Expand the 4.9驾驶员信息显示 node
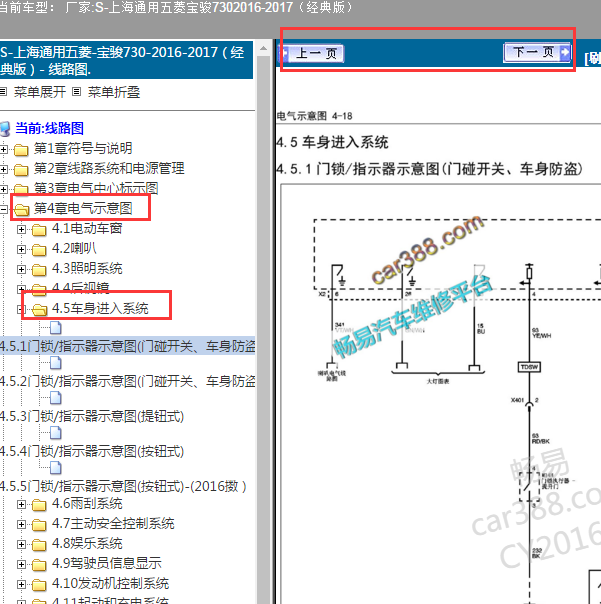The image size is (601, 604). tap(21, 565)
